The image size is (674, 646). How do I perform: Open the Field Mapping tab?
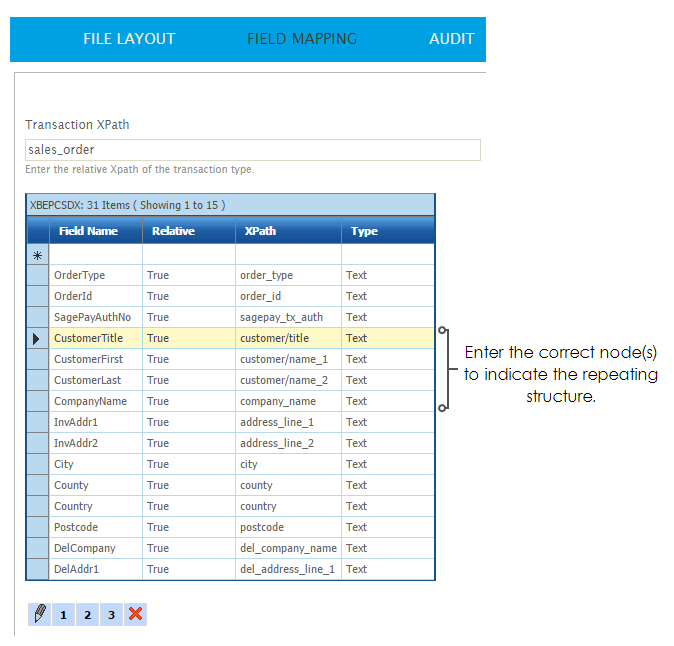(x=302, y=39)
